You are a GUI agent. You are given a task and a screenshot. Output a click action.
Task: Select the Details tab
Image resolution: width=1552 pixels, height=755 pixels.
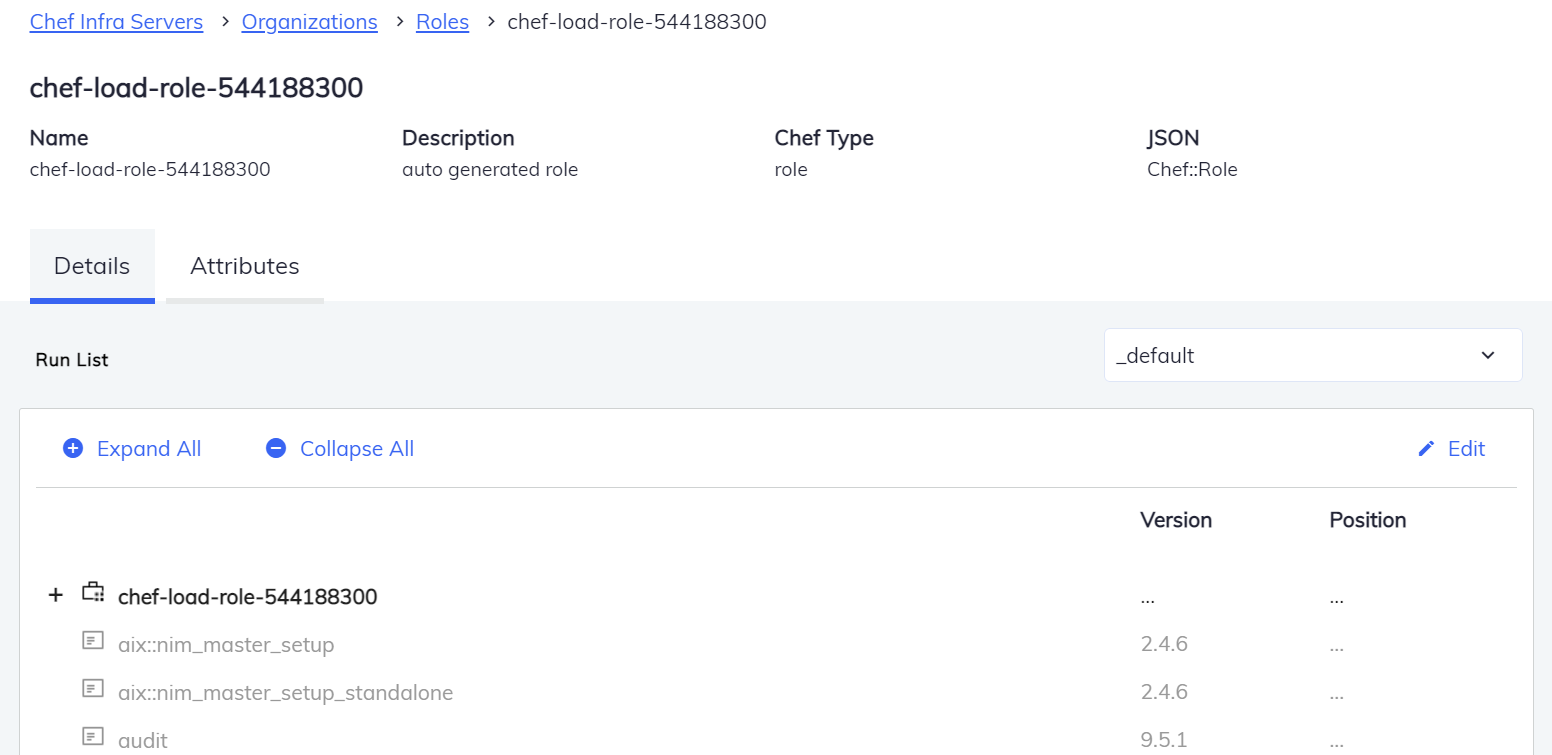coord(92,266)
